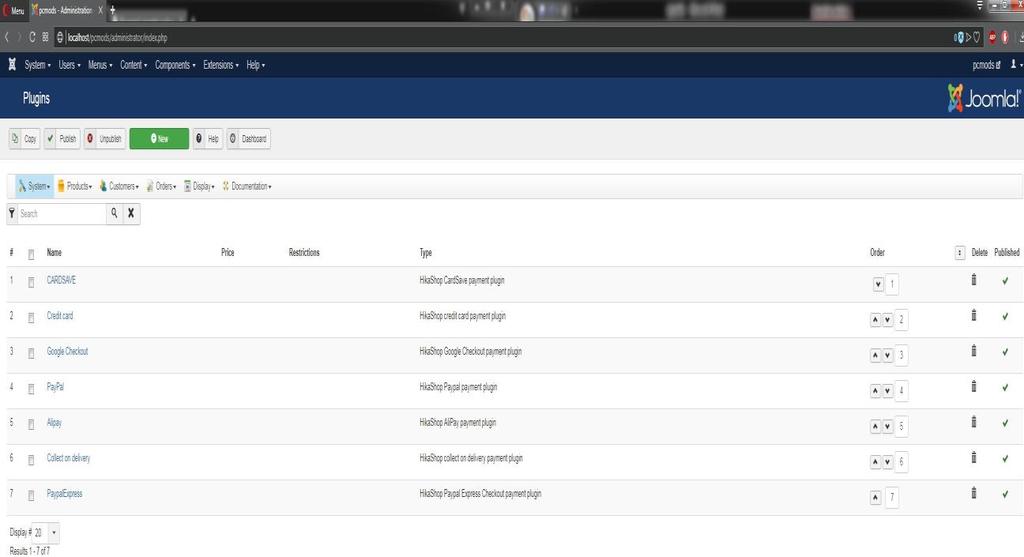Open the Joomla Extensions menu
The height and width of the screenshot is (557, 1024).
[x=221, y=65]
